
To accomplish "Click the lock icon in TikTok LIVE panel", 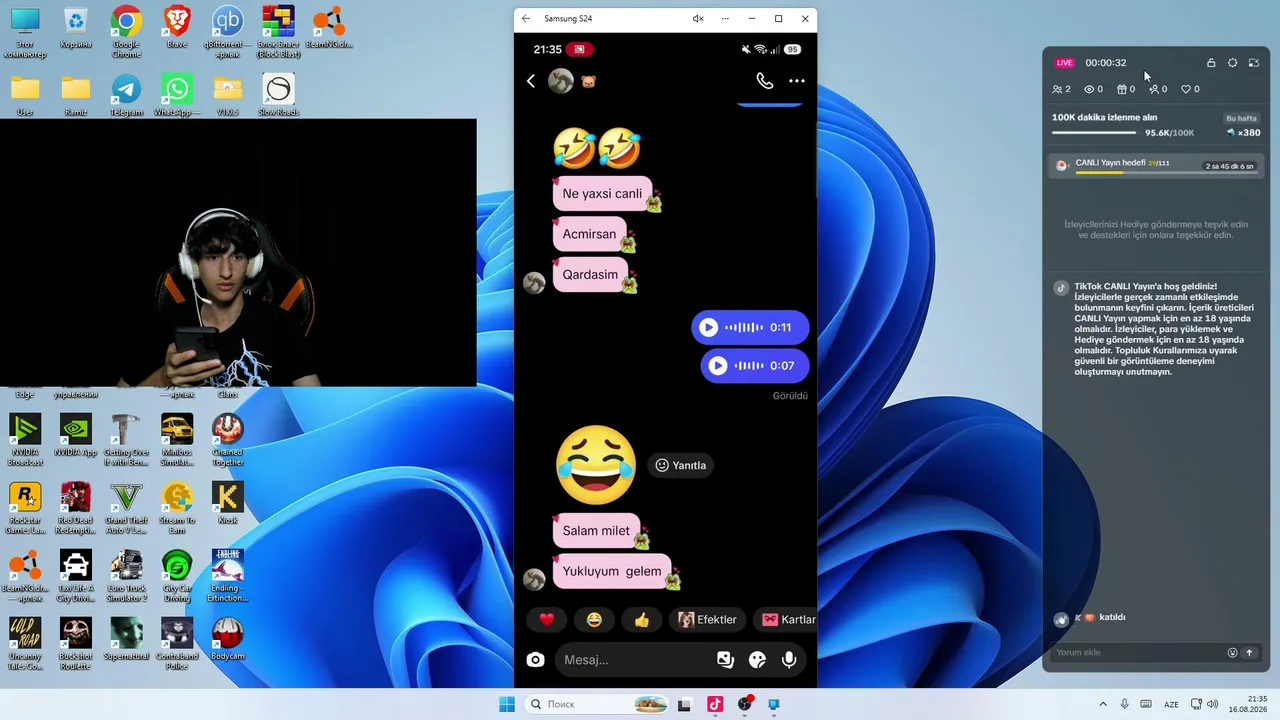I will pyautogui.click(x=1211, y=63).
